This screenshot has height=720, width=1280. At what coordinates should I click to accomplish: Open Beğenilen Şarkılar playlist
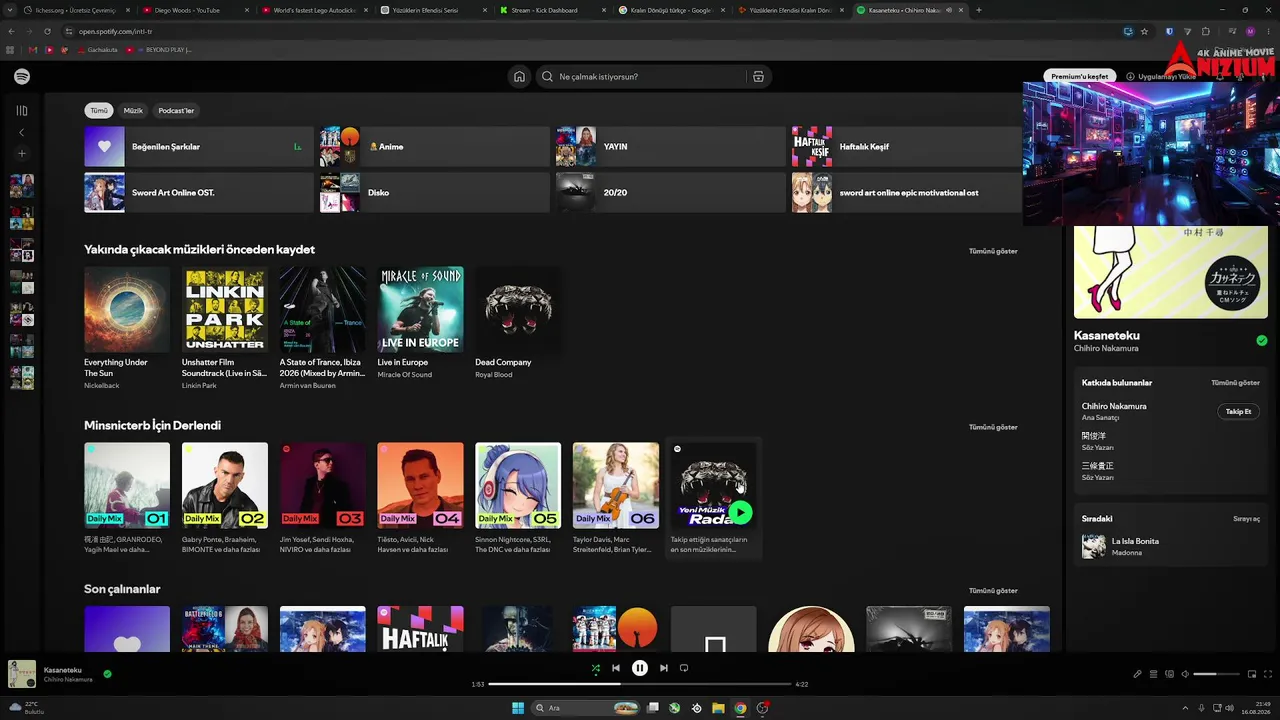199,147
